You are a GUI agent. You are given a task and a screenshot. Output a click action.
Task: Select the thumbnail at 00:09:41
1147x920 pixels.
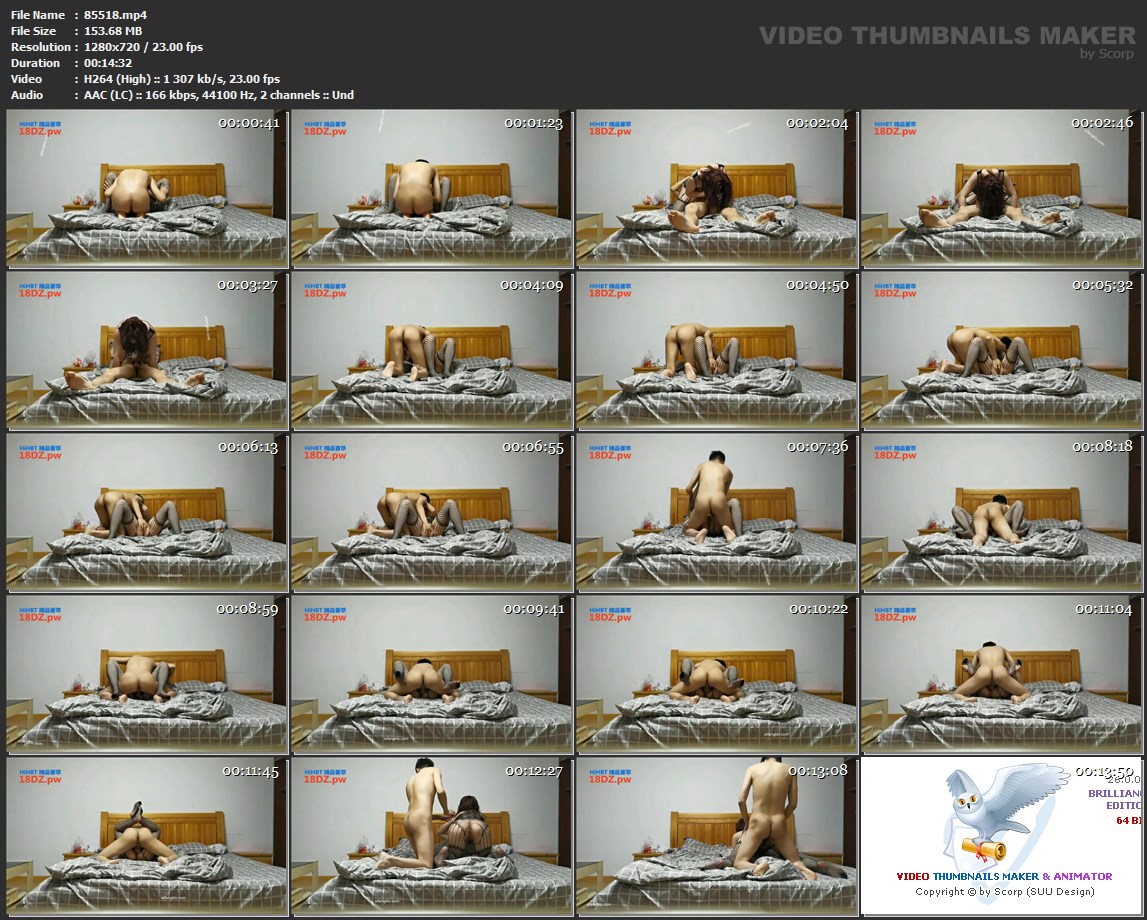pyautogui.click(x=432, y=675)
